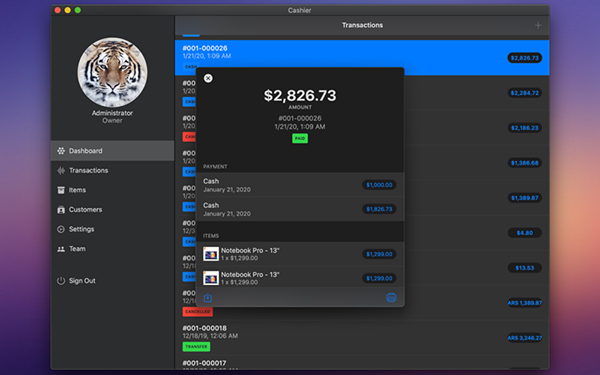600x375 pixels.
Task: Click the print icon in the popup footer
Action: 391,298
